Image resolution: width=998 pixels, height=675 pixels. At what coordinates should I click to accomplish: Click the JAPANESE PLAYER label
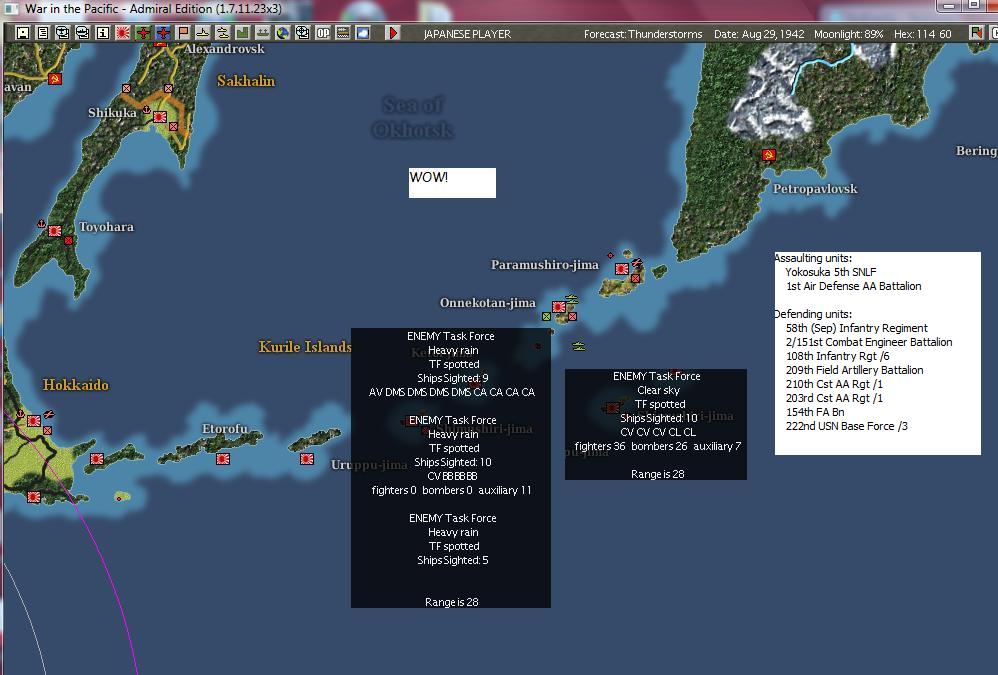(x=467, y=34)
